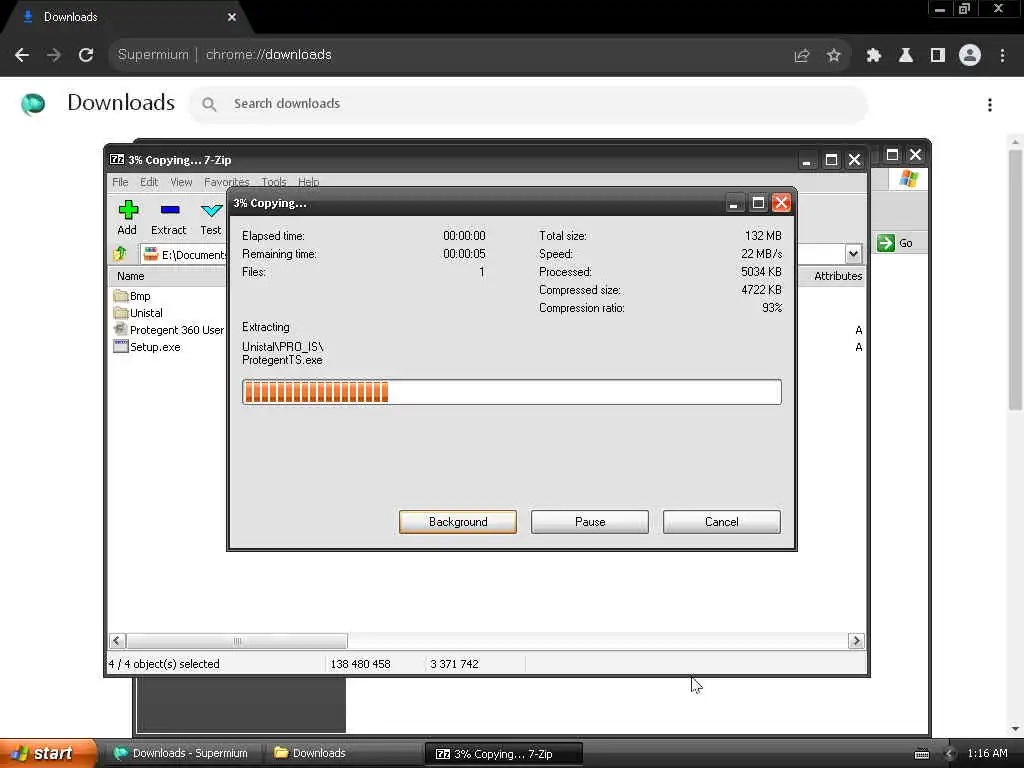
Task: Click the 138 480 458 status bar value
Action: click(x=360, y=664)
